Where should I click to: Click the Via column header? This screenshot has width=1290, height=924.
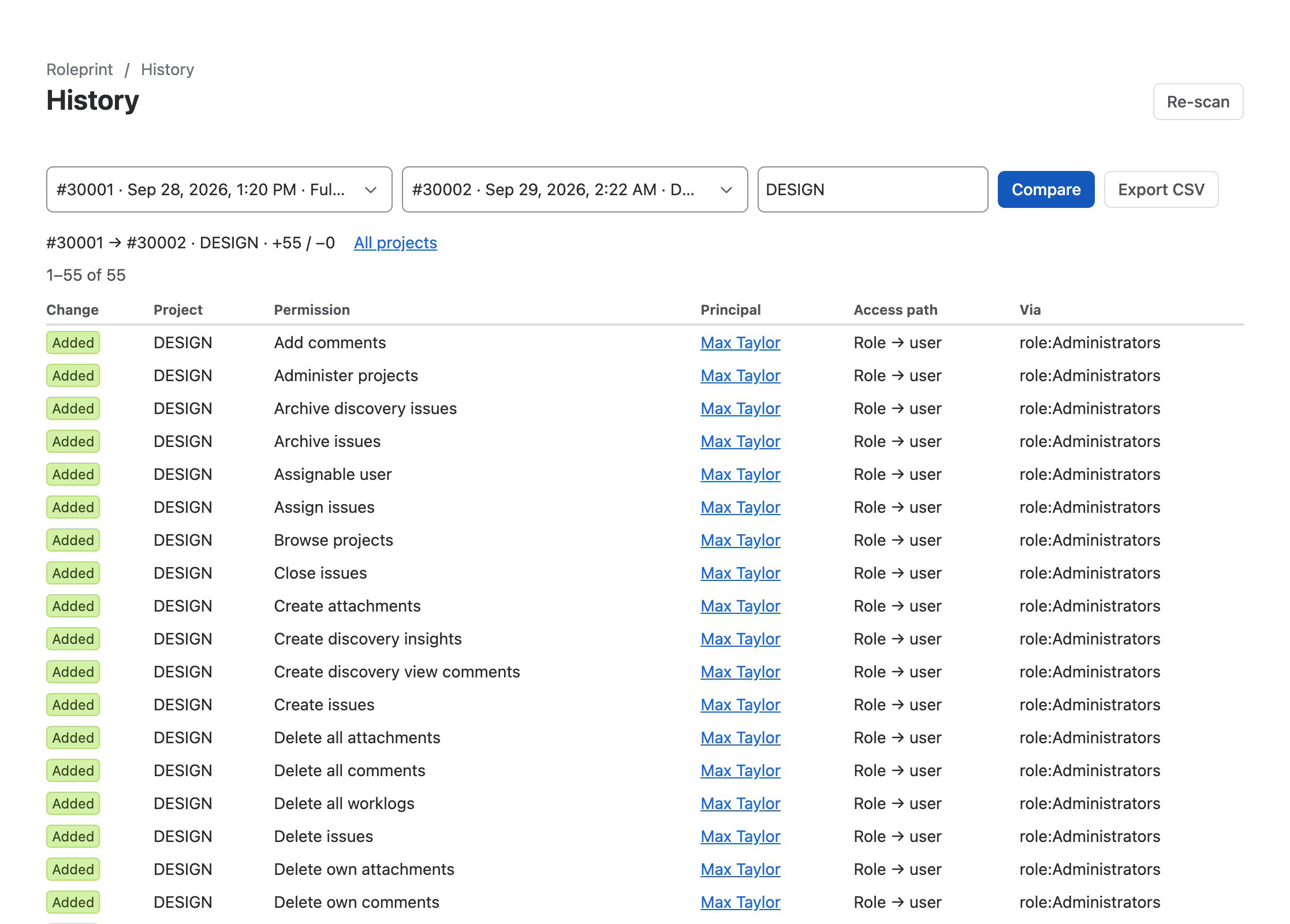point(1030,310)
